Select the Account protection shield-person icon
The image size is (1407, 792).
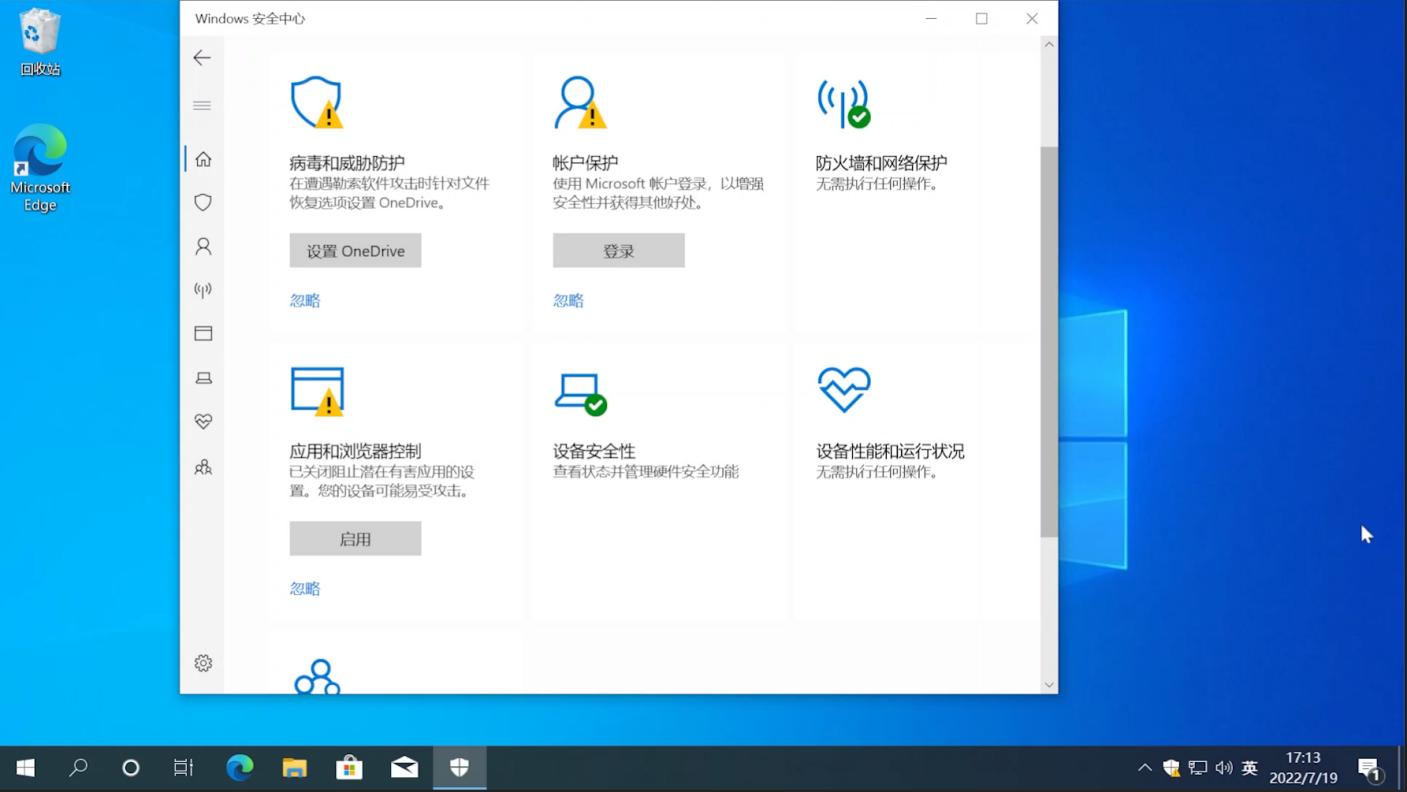pyautogui.click(x=202, y=246)
